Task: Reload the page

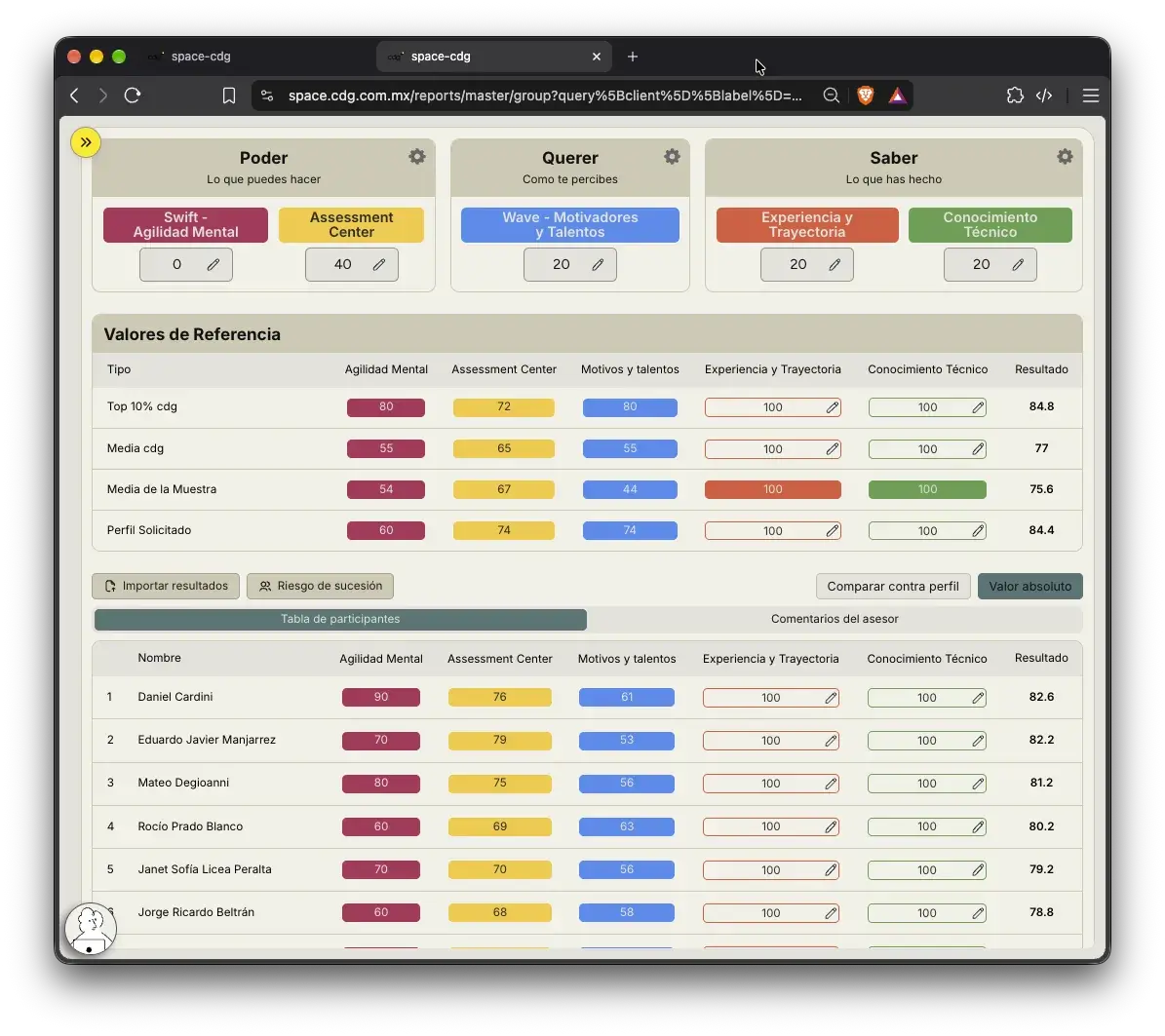Action: point(133,96)
